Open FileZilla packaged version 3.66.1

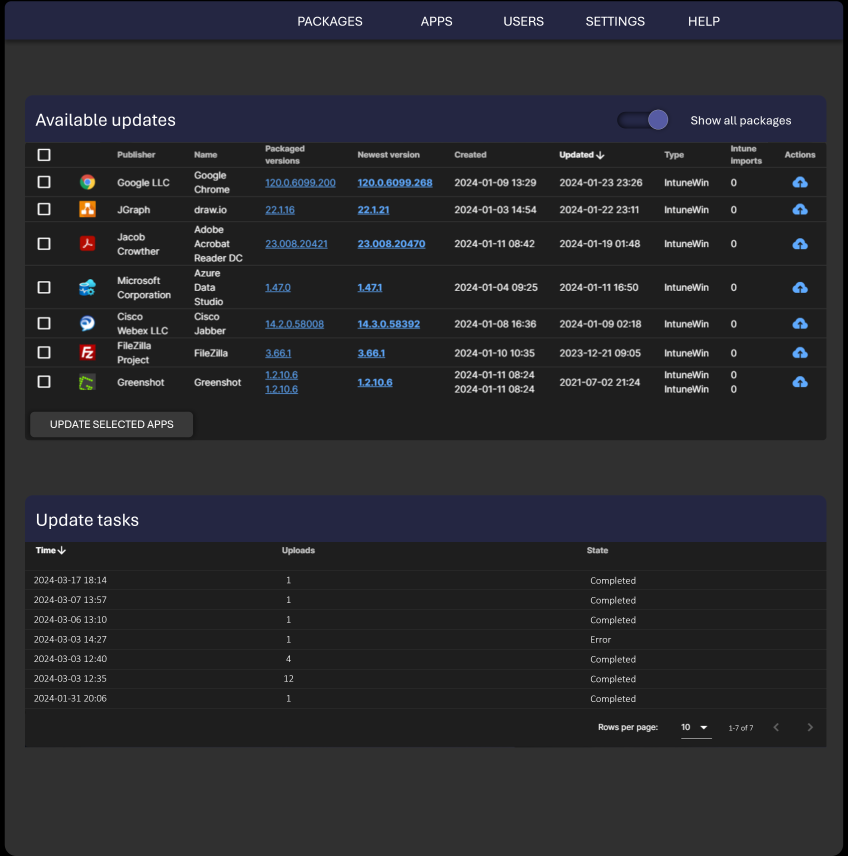[278, 353]
